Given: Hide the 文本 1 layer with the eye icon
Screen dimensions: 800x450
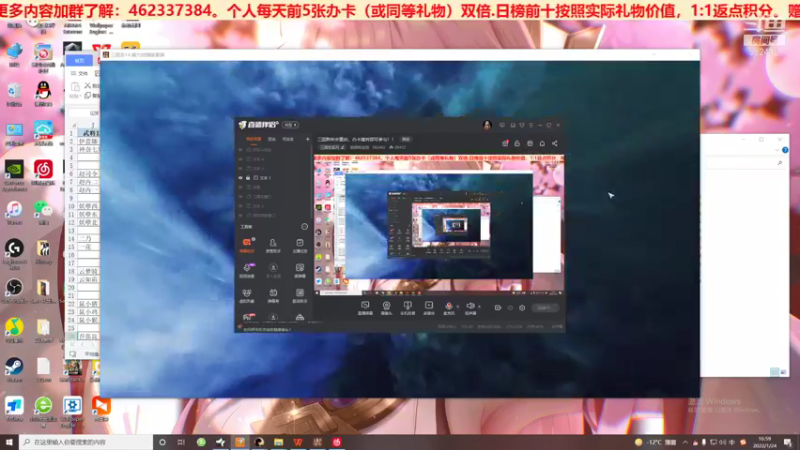Looking at the screenshot, I should click(240, 178).
